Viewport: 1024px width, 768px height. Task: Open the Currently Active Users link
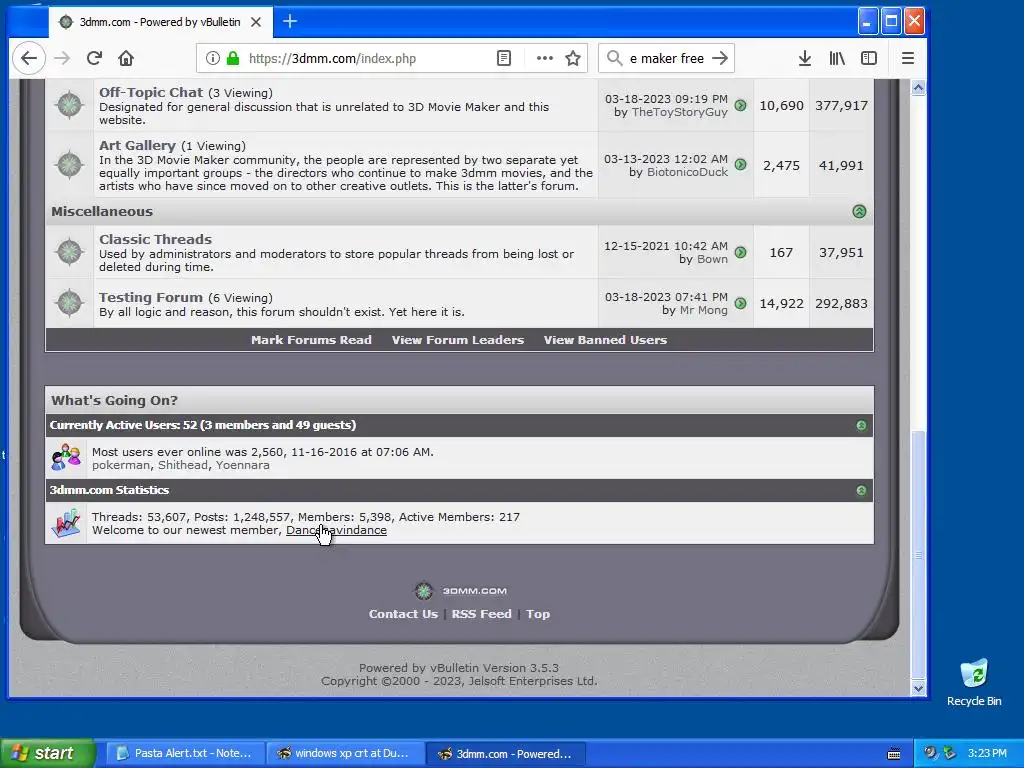202,425
